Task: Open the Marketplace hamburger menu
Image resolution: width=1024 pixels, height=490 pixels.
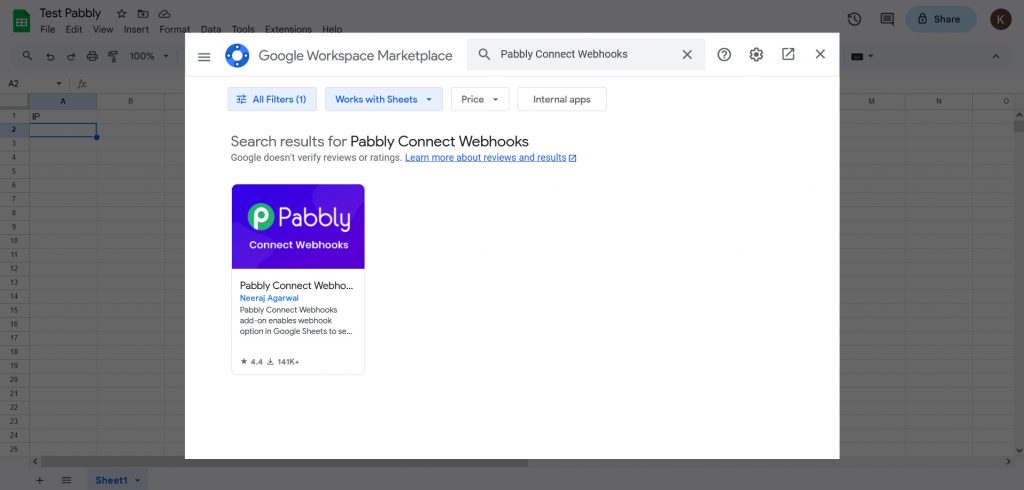Action: pyautogui.click(x=204, y=57)
